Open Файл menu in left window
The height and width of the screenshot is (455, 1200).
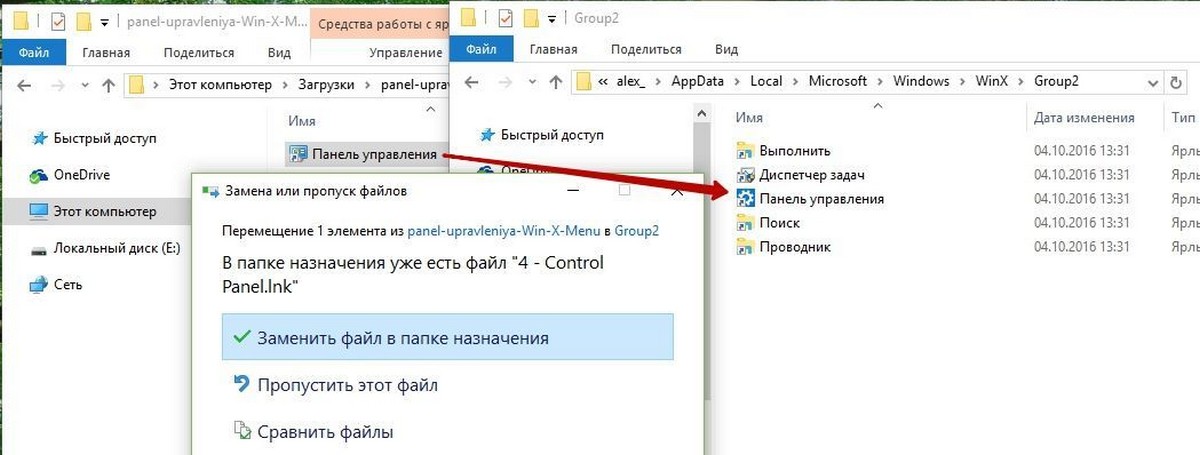(34, 51)
